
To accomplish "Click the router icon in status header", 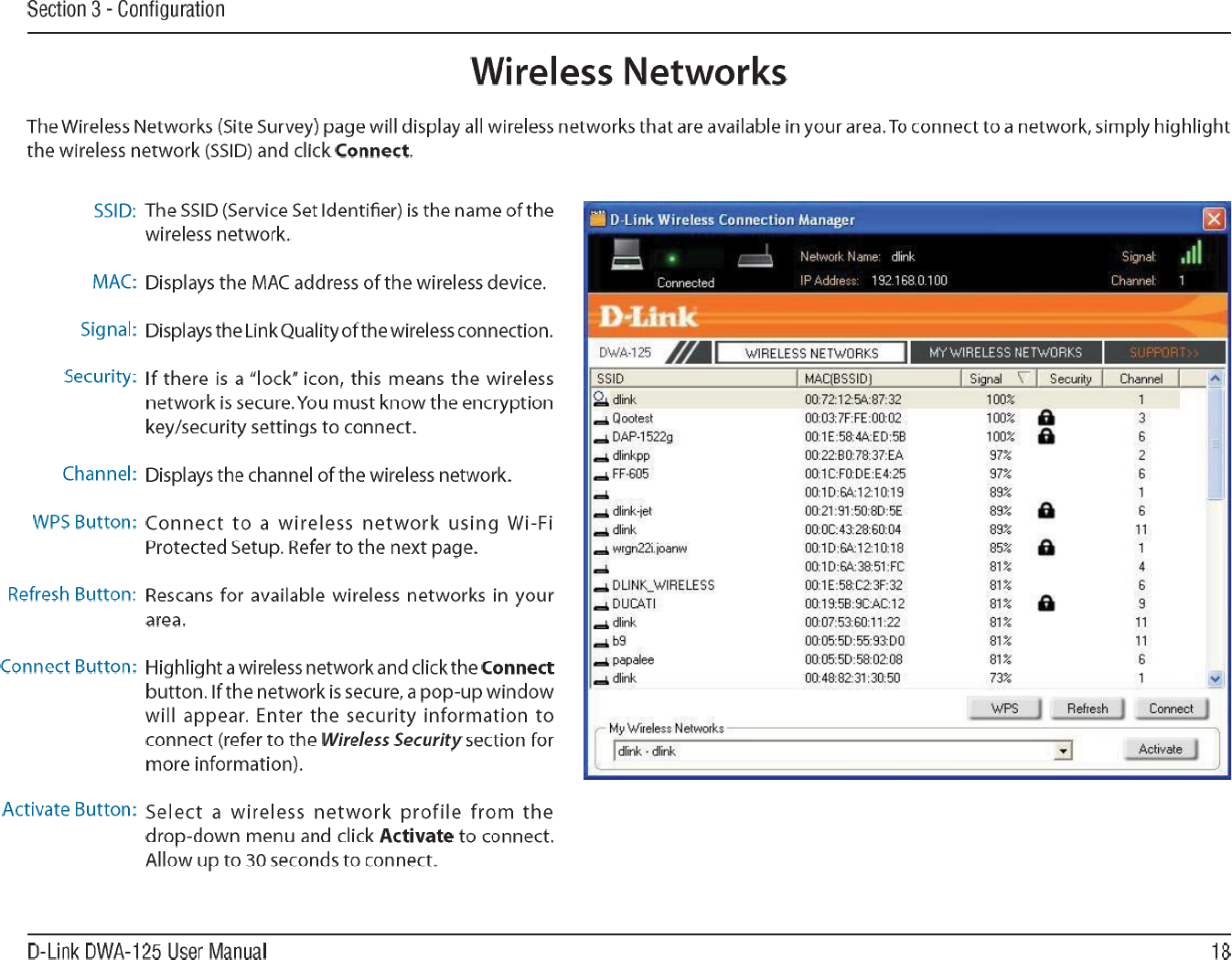I will tap(755, 256).
